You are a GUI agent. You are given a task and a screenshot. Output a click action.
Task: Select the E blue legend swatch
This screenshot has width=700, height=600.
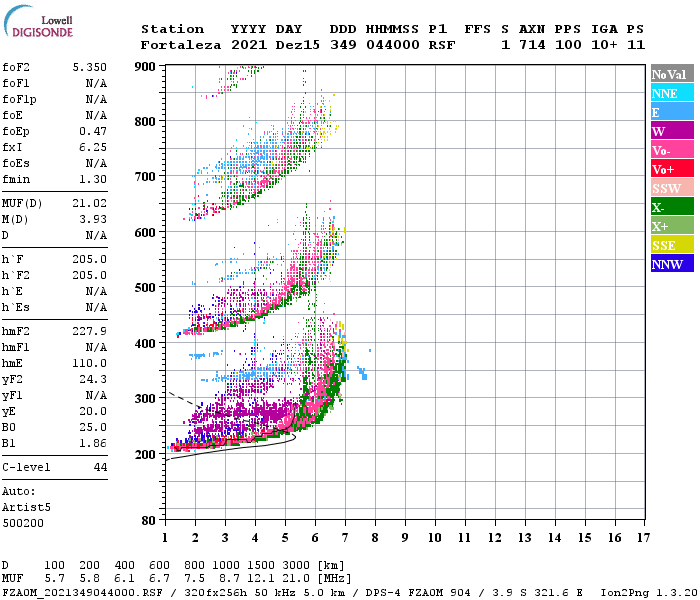click(x=672, y=112)
